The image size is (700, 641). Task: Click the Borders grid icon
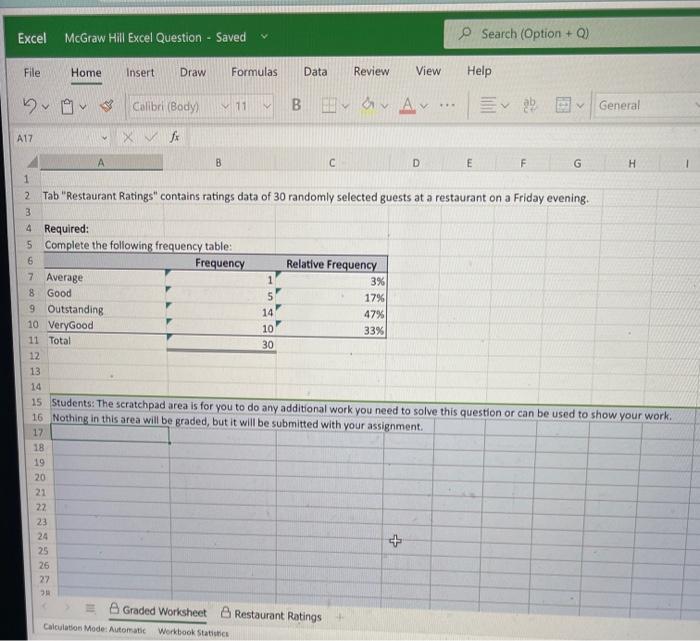click(329, 105)
